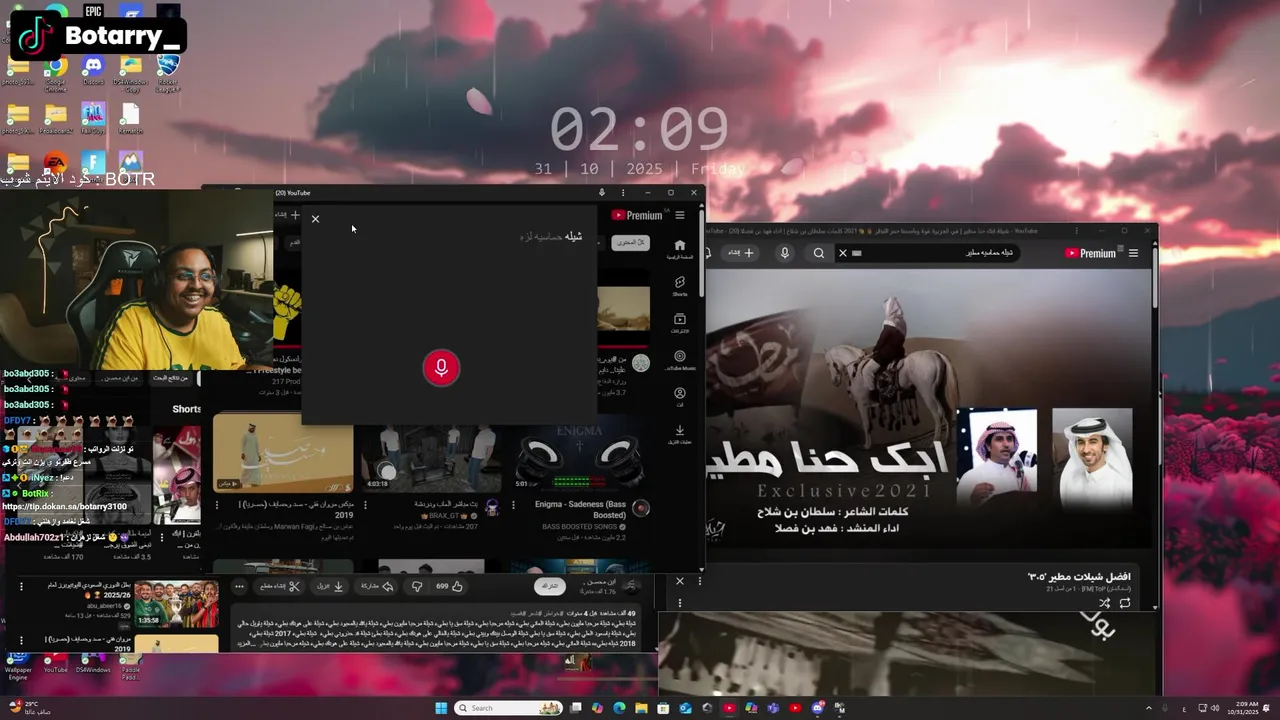This screenshot has height=720, width=1280.
Task: Click the taskbar Search box
Action: (x=508, y=708)
